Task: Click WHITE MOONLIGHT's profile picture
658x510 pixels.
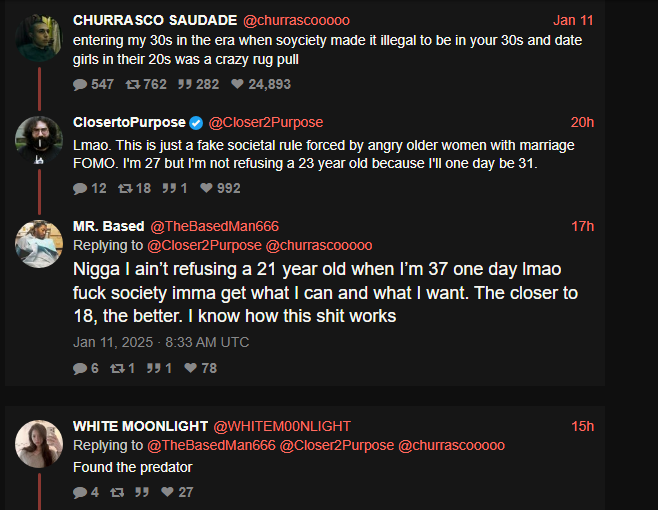Action: (x=39, y=444)
